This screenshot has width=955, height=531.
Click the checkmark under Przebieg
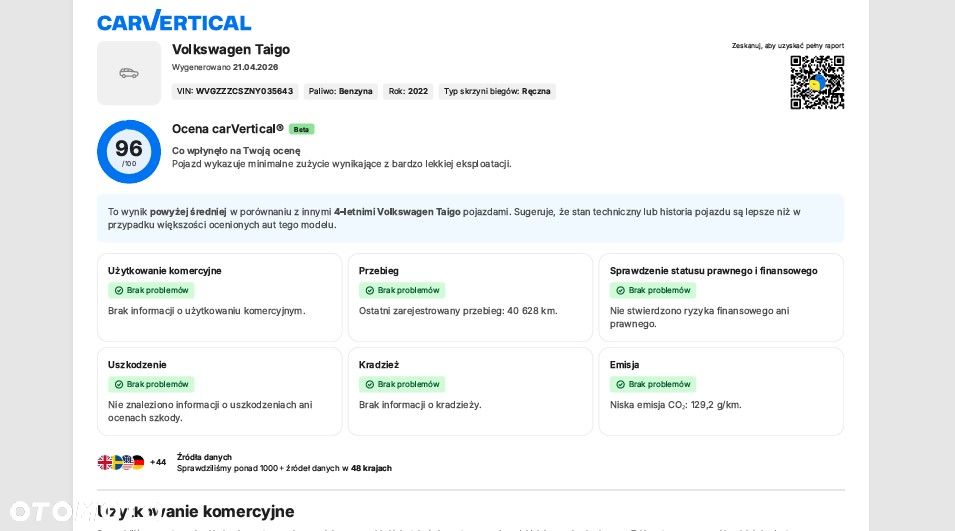click(370, 290)
